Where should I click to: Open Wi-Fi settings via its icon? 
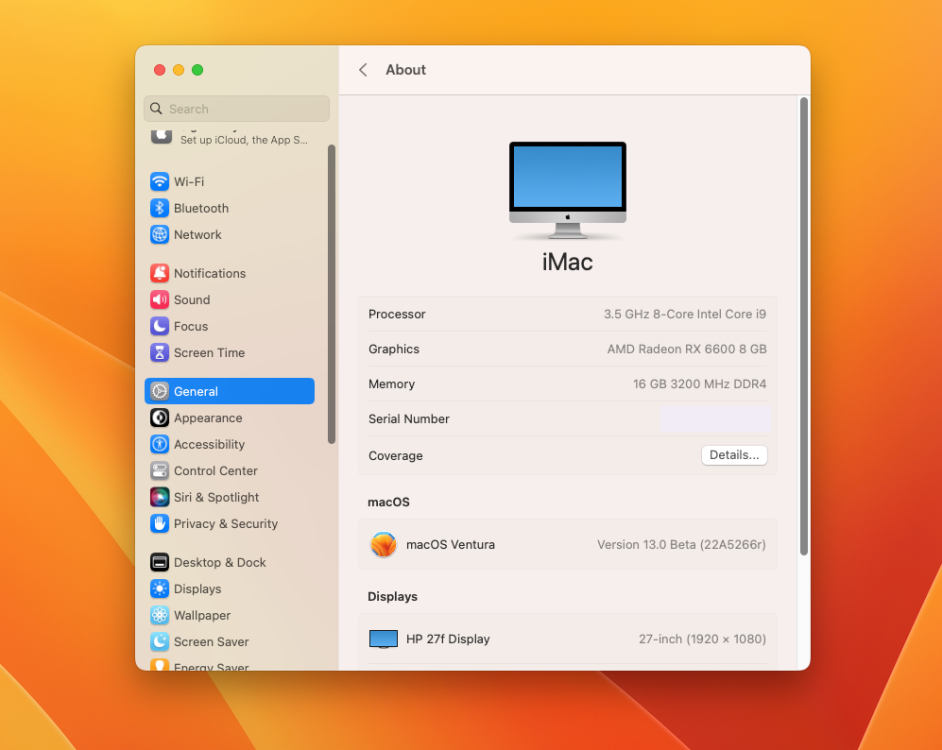159,181
